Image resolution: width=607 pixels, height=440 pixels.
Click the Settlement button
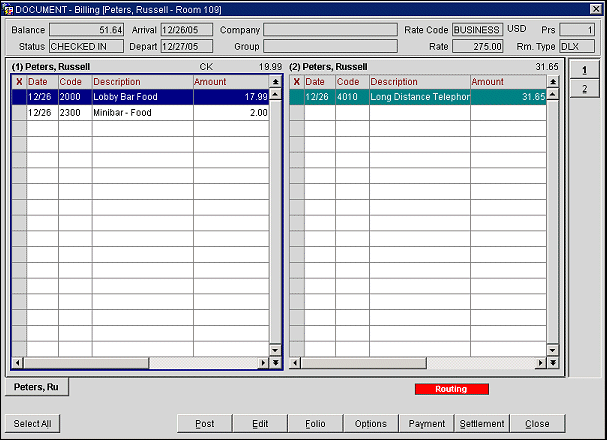pyautogui.click(x=482, y=423)
